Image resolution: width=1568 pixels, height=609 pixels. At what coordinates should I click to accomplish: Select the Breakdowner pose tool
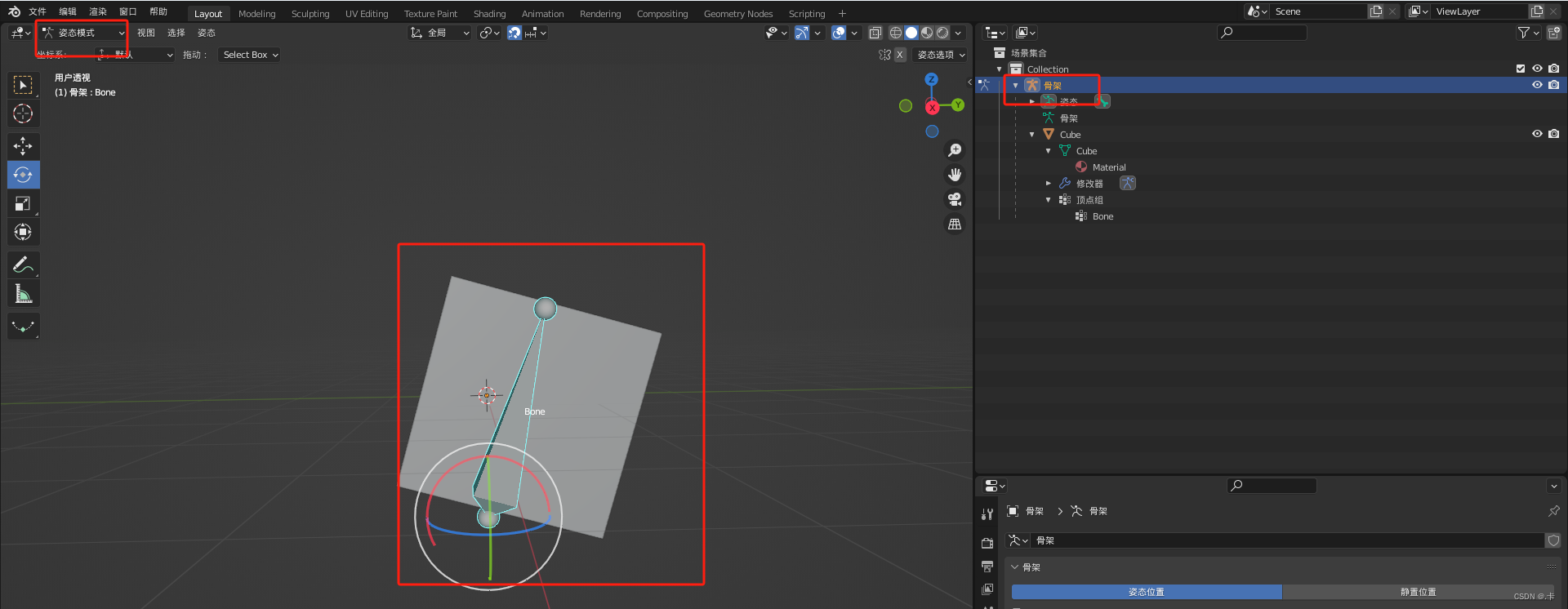click(23, 326)
